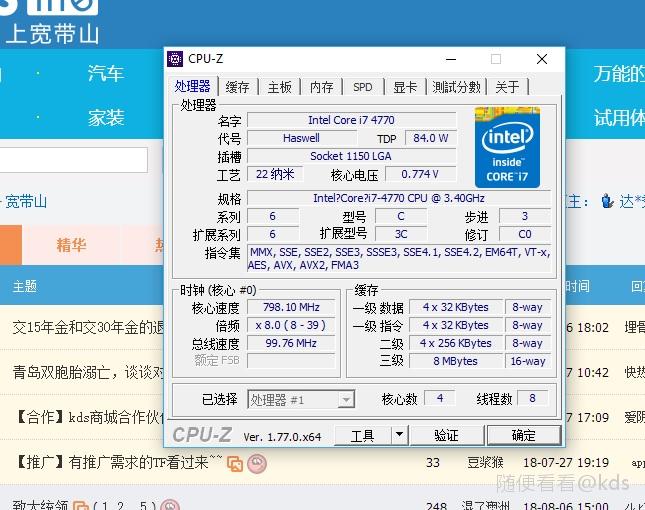Click the 22 纳米 process value

coord(275,174)
